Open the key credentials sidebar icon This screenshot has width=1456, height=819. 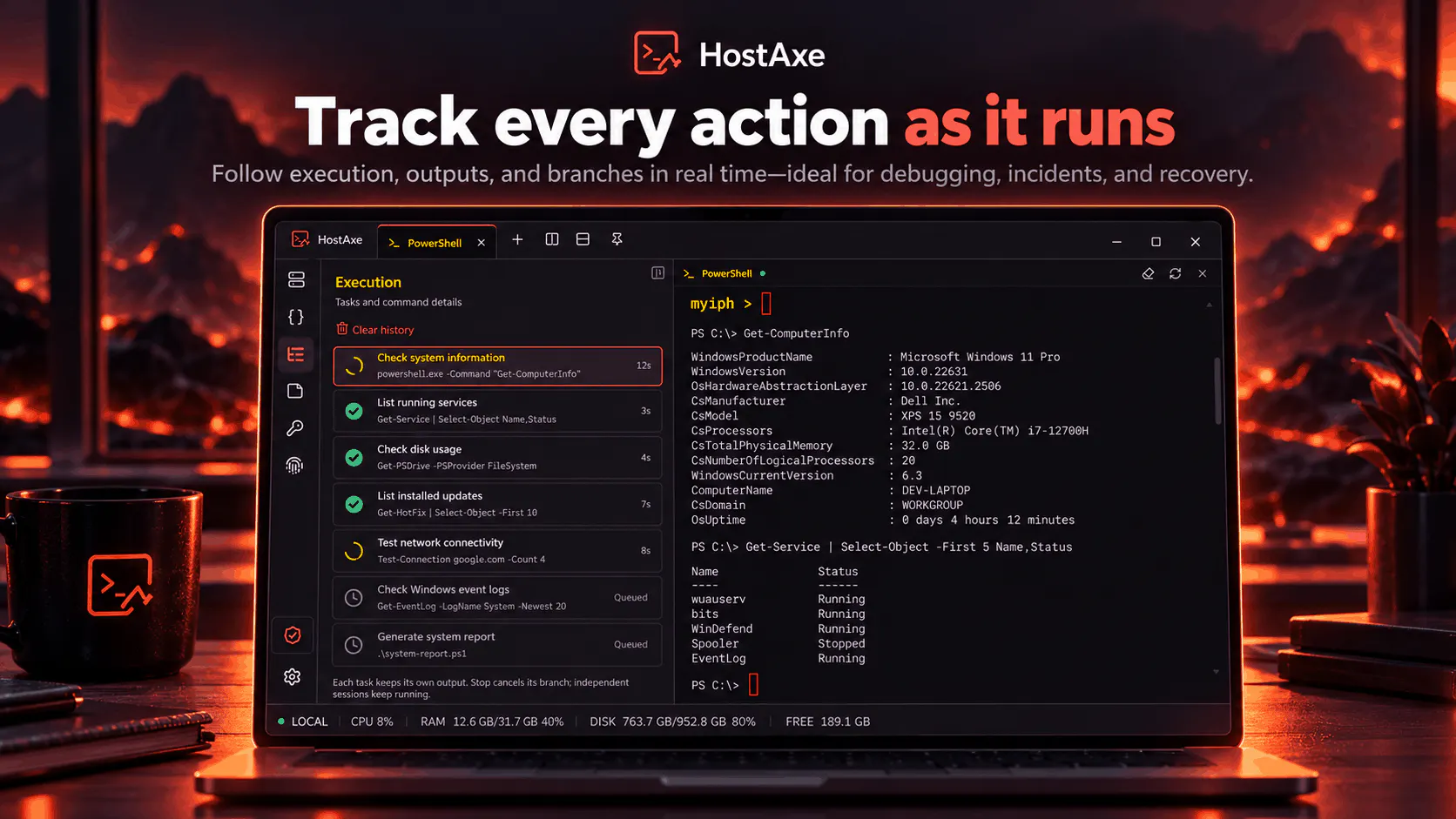pos(295,428)
